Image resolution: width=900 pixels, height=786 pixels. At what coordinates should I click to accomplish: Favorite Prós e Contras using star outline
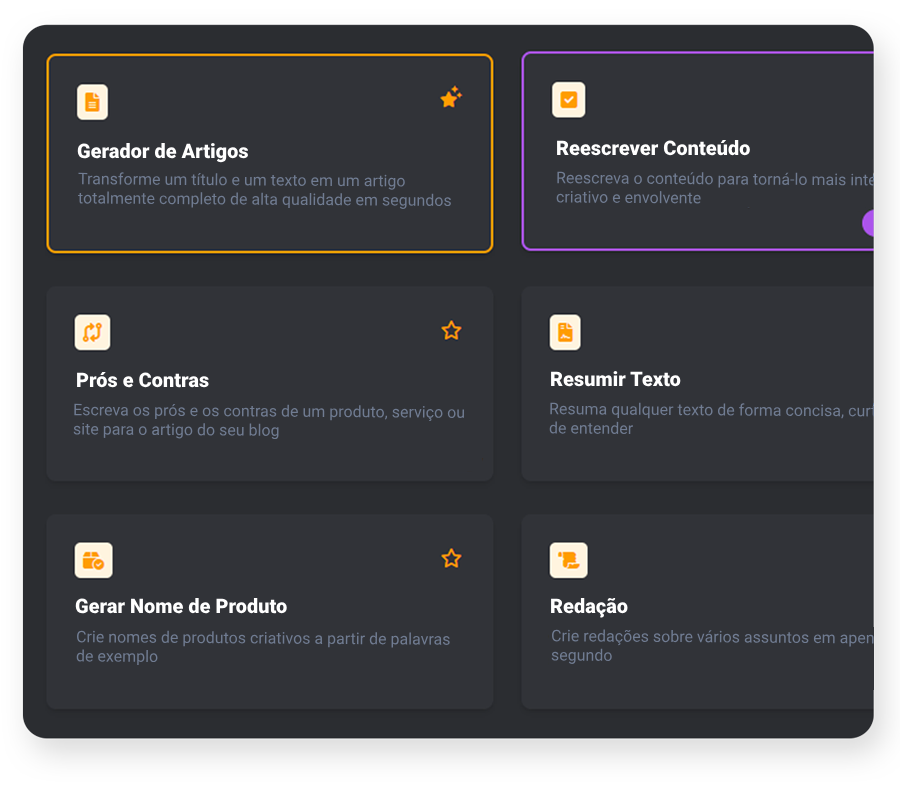tap(451, 330)
